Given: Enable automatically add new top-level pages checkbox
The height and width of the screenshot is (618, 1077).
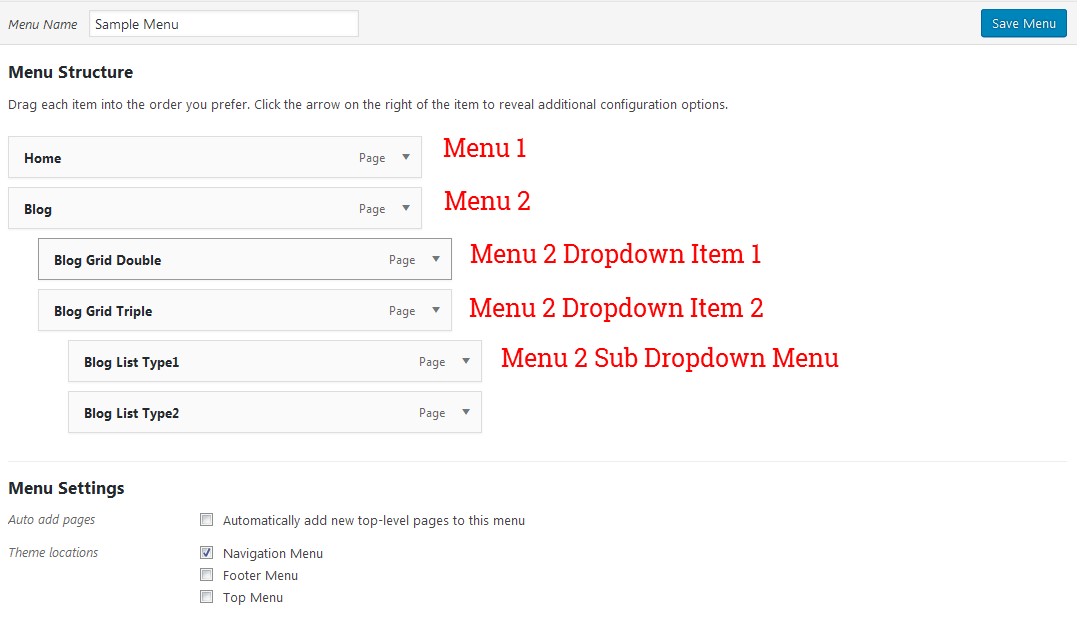Looking at the screenshot, I should [207, 520].
